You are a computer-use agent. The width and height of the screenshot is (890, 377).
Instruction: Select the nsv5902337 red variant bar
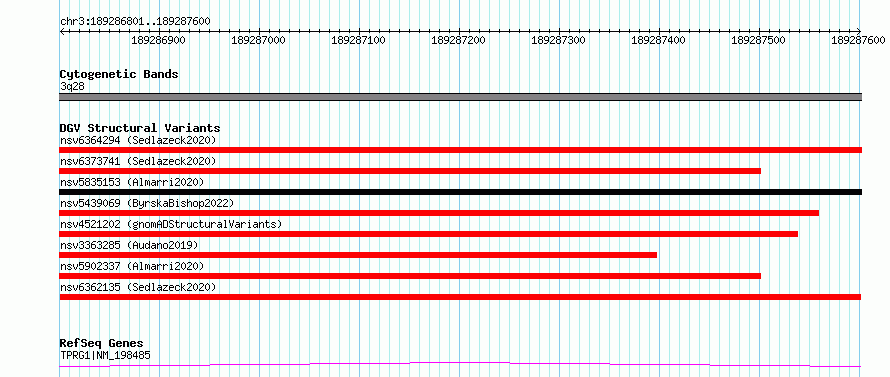pyautogui.click(x=410, y=276)
